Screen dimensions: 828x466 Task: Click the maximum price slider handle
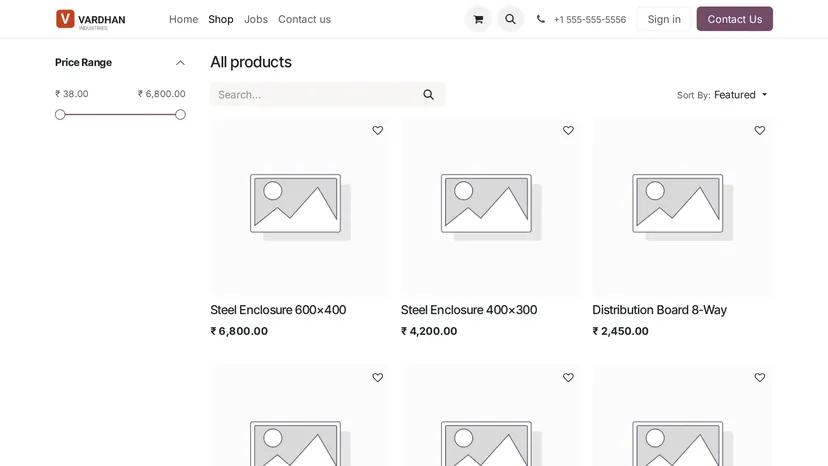pyautogui.click(x=181, y=115)
